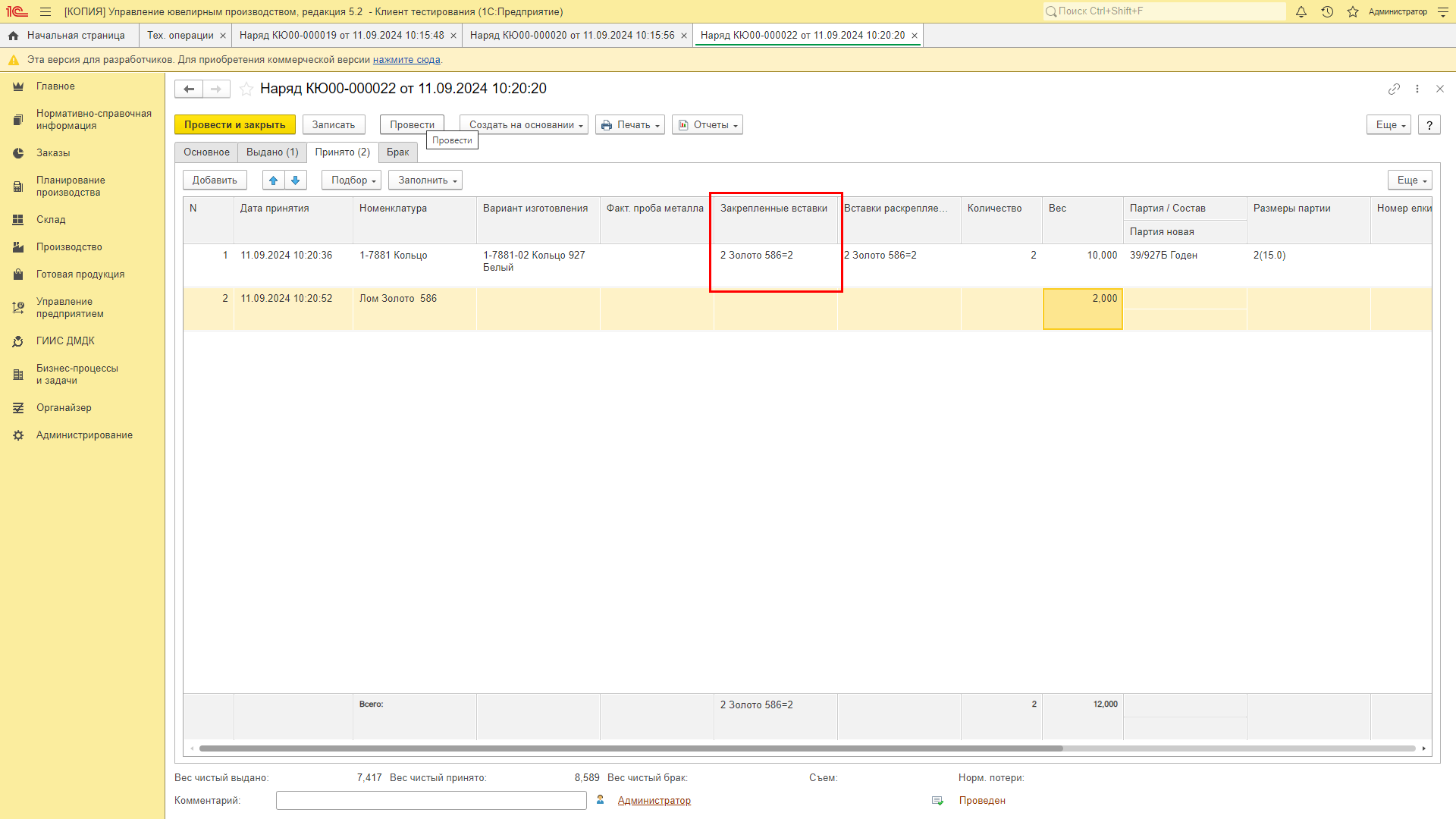Open Склад section
The width and height of the screenshot is (1456, 819).
click(51, 220)
